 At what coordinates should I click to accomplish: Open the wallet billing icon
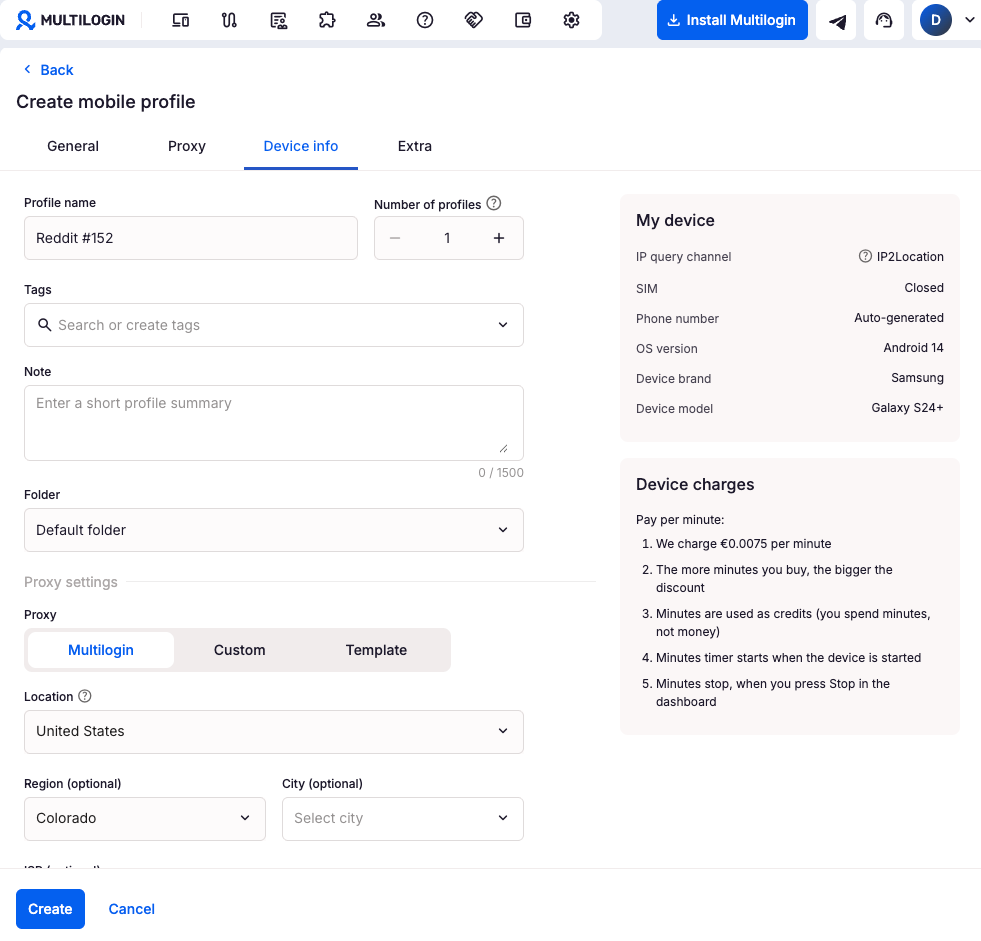coord(523,20)
